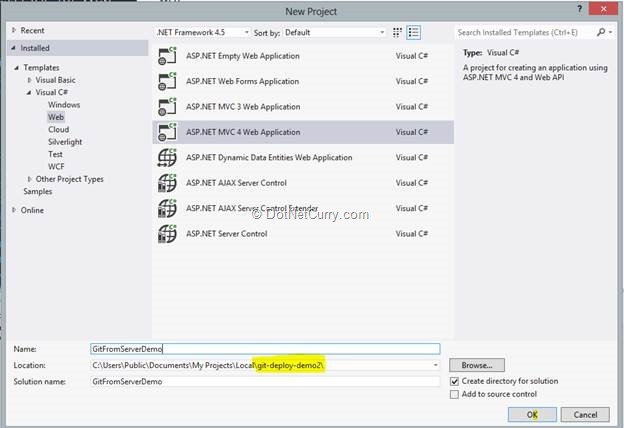Viewport: 624px width, 428px height.
Task: Select ASP.NET Dynamic Data Entities Web Application text
Action: pyautogui.click(x=269, y=158)
